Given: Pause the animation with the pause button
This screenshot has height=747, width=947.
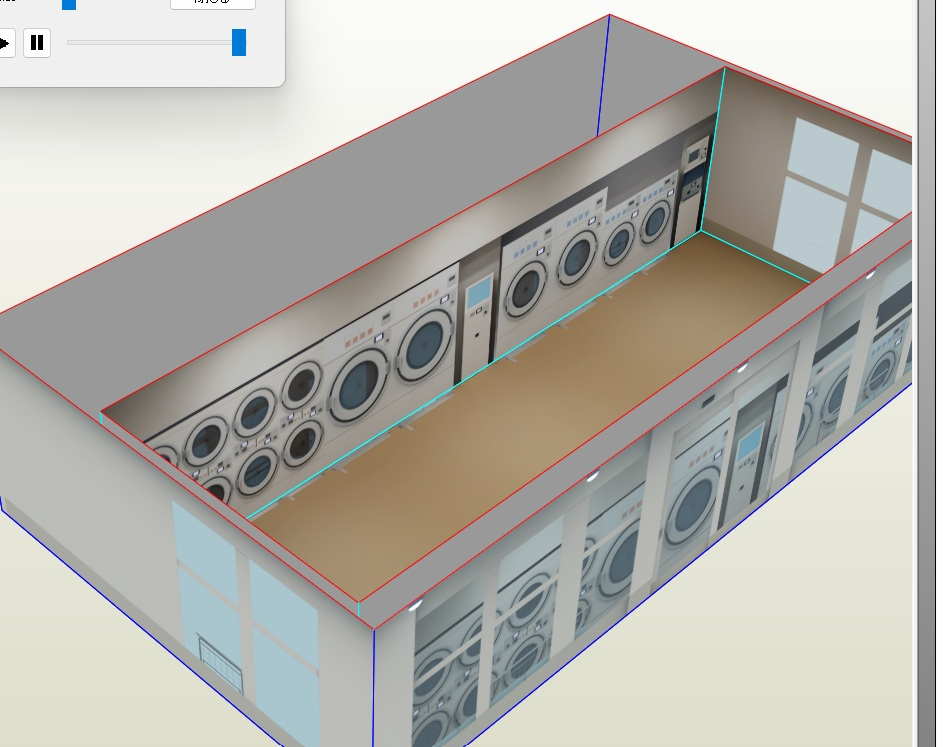Looking at the screenshot, I should (x=37, y=43).
